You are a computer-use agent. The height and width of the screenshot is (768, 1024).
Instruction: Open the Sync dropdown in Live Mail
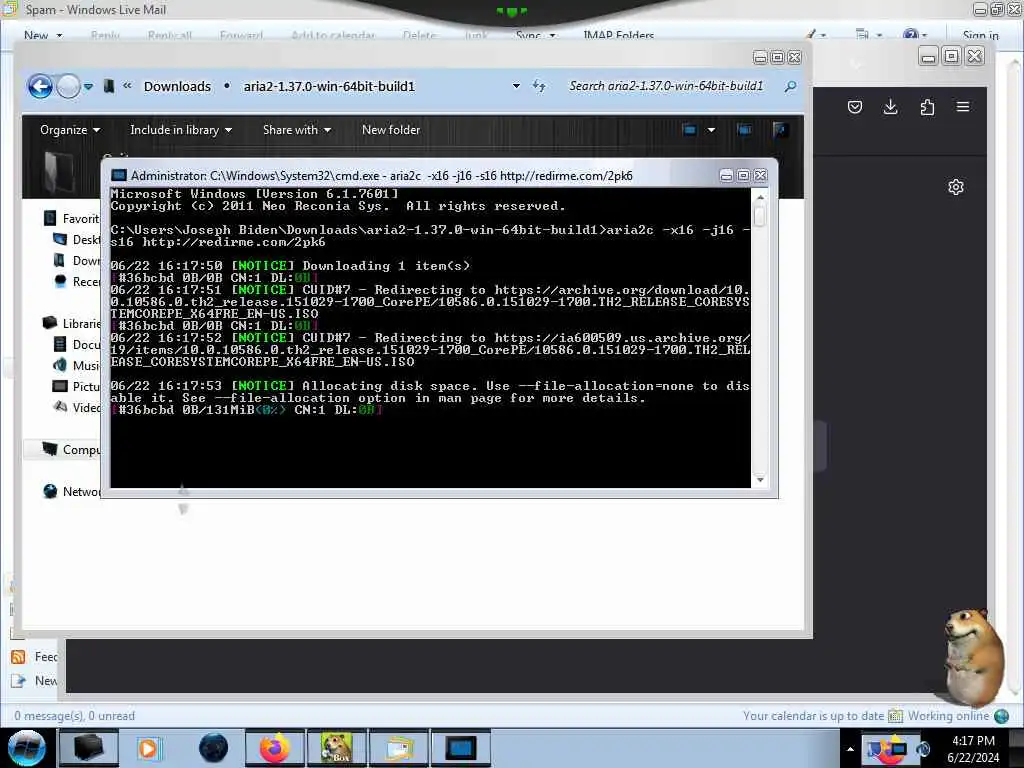point(535,35)
